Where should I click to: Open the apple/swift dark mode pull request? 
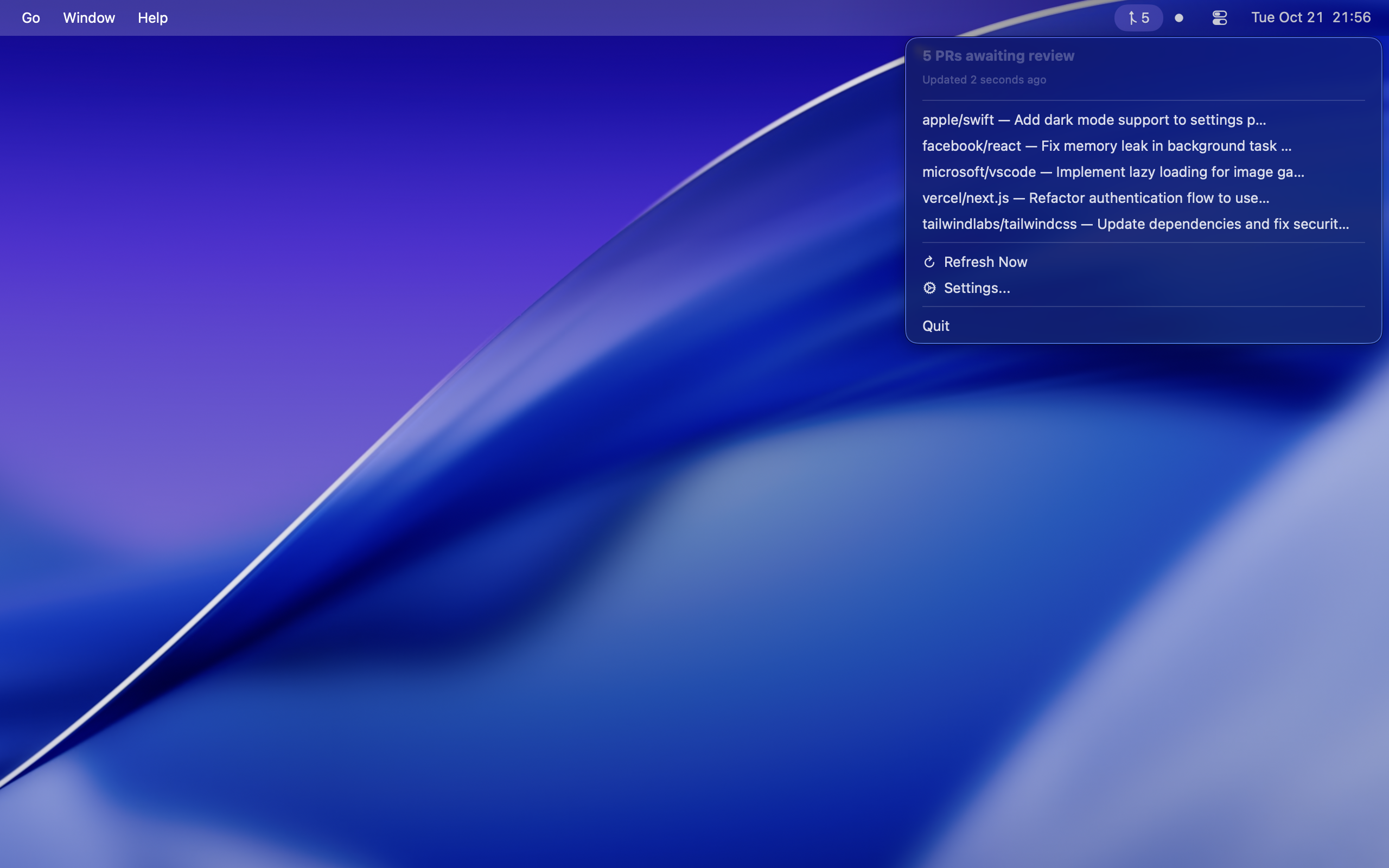[1094, 120]
